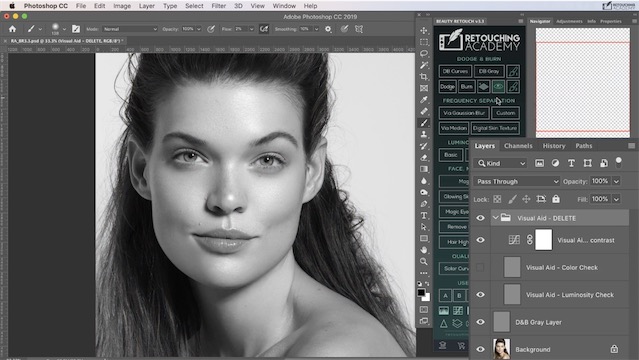The image size is (639, 360).
Task: Open the Image menu
Action: (122, 6)
